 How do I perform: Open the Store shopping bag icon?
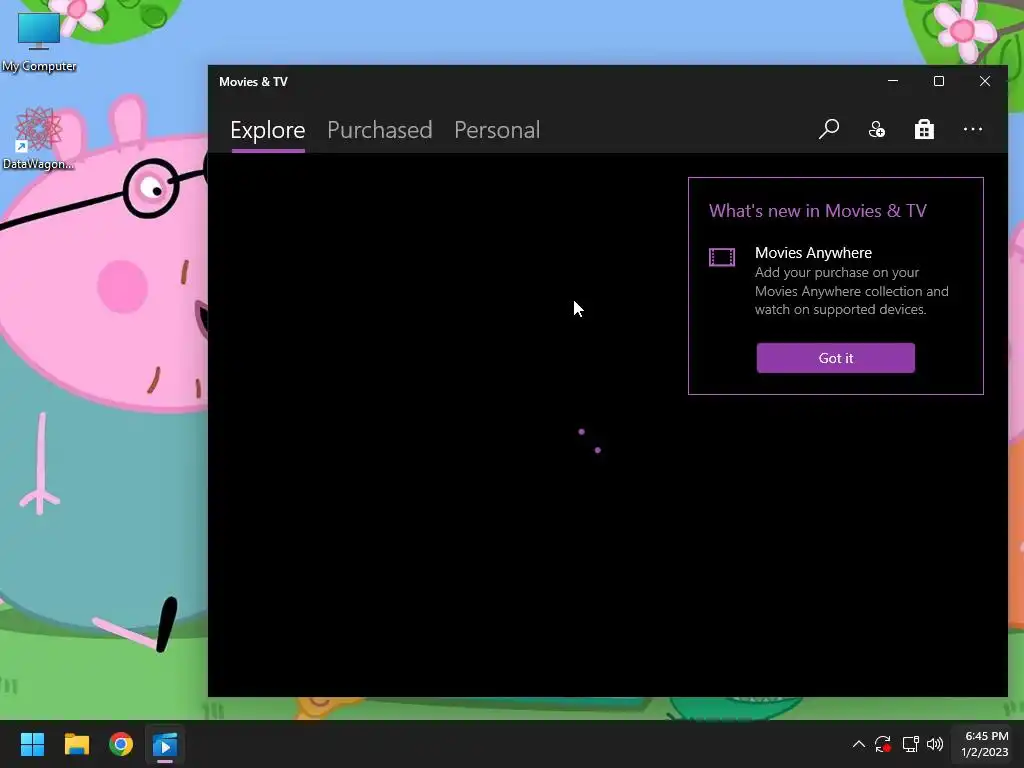pyautogui.click(x=924, y=129)
